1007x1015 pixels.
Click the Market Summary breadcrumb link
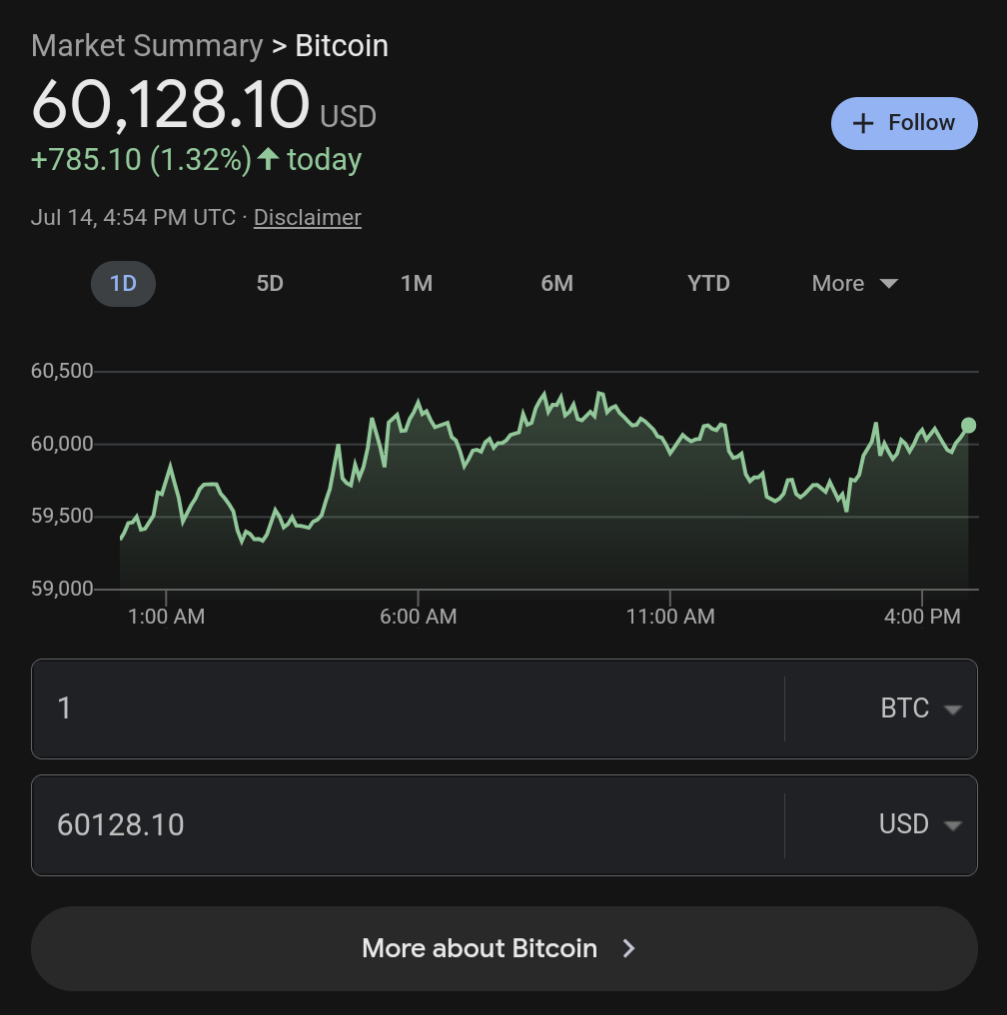click(x=146, y=46)
